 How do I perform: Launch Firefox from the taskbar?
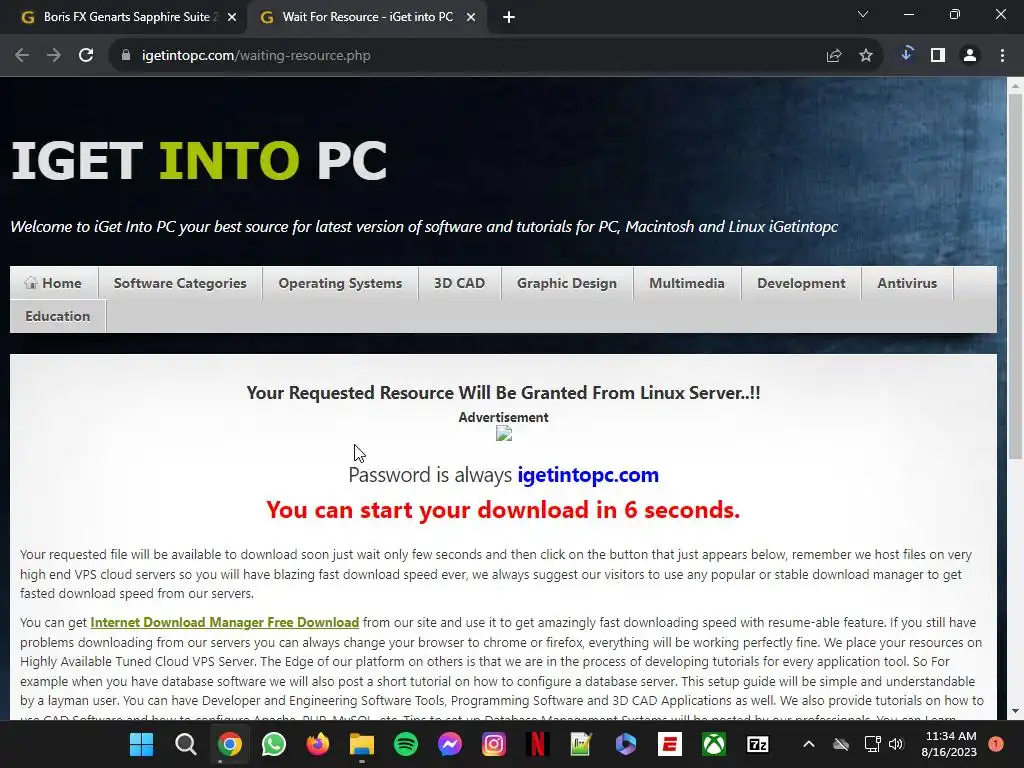pyautogui.click(x=317, y=744)
